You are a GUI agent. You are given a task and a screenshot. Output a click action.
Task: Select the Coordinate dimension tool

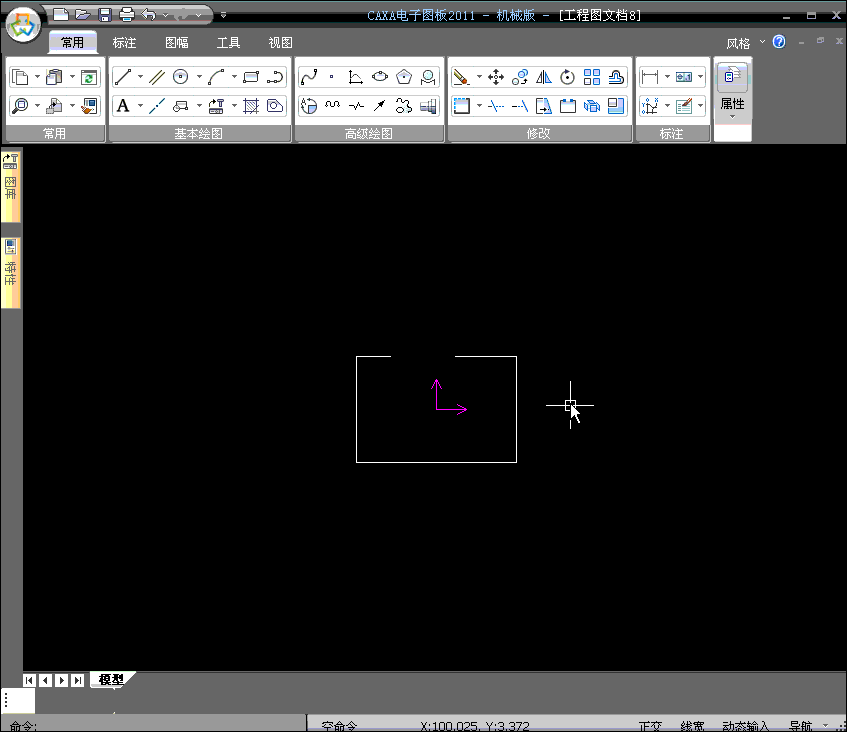[649, 106]
